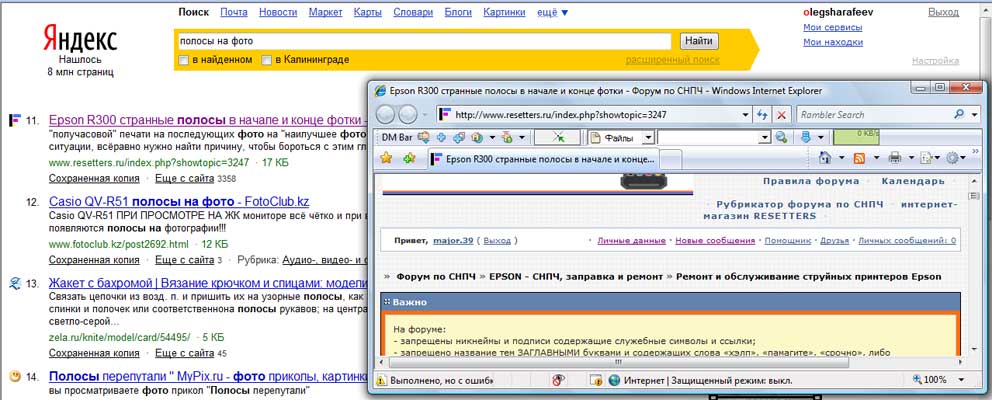Open a new blank IE tab
992x400 pixels.
[671, 159]
